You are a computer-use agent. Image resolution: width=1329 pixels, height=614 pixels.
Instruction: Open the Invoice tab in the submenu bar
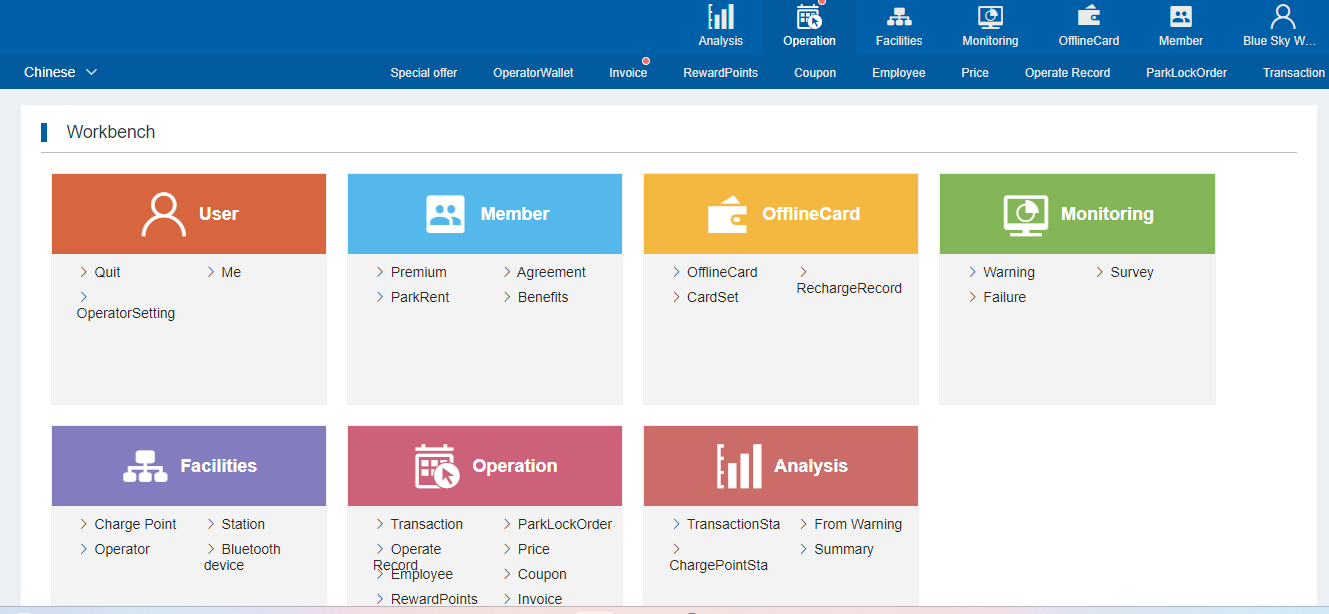click(x=628, y=73)
